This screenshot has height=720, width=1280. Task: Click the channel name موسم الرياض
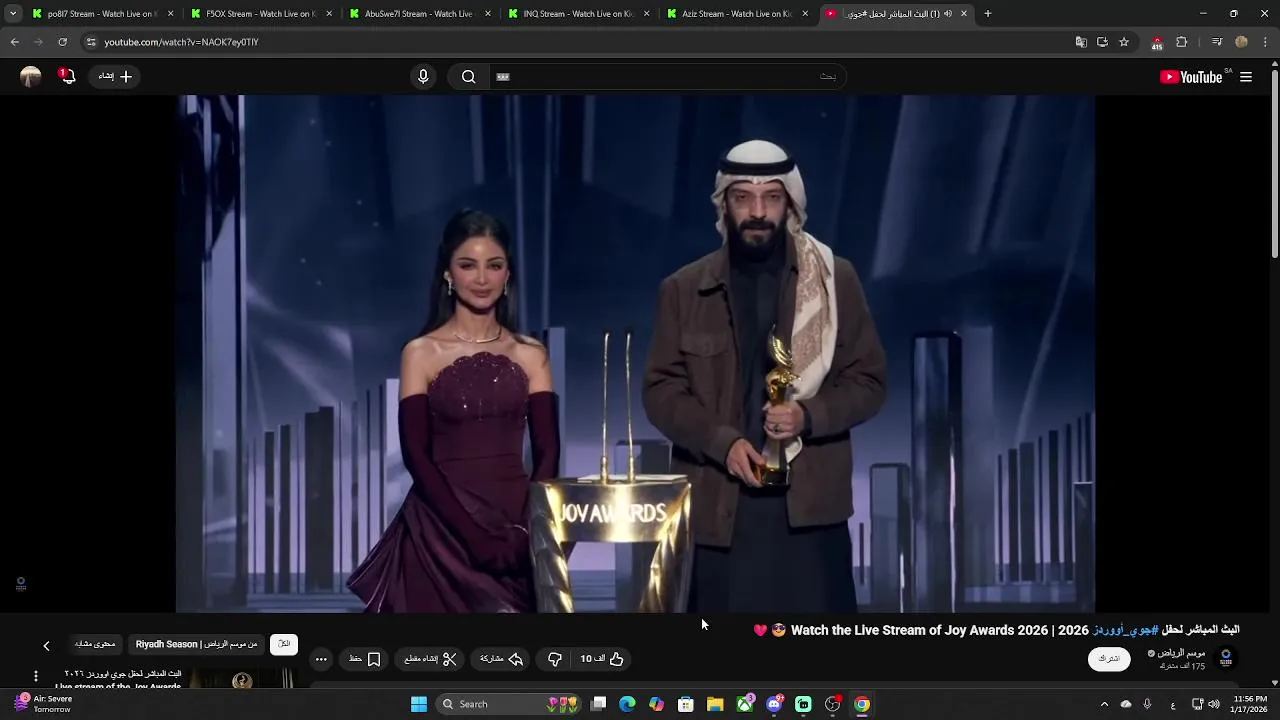pyautogui.click(x=1180, y=653)
